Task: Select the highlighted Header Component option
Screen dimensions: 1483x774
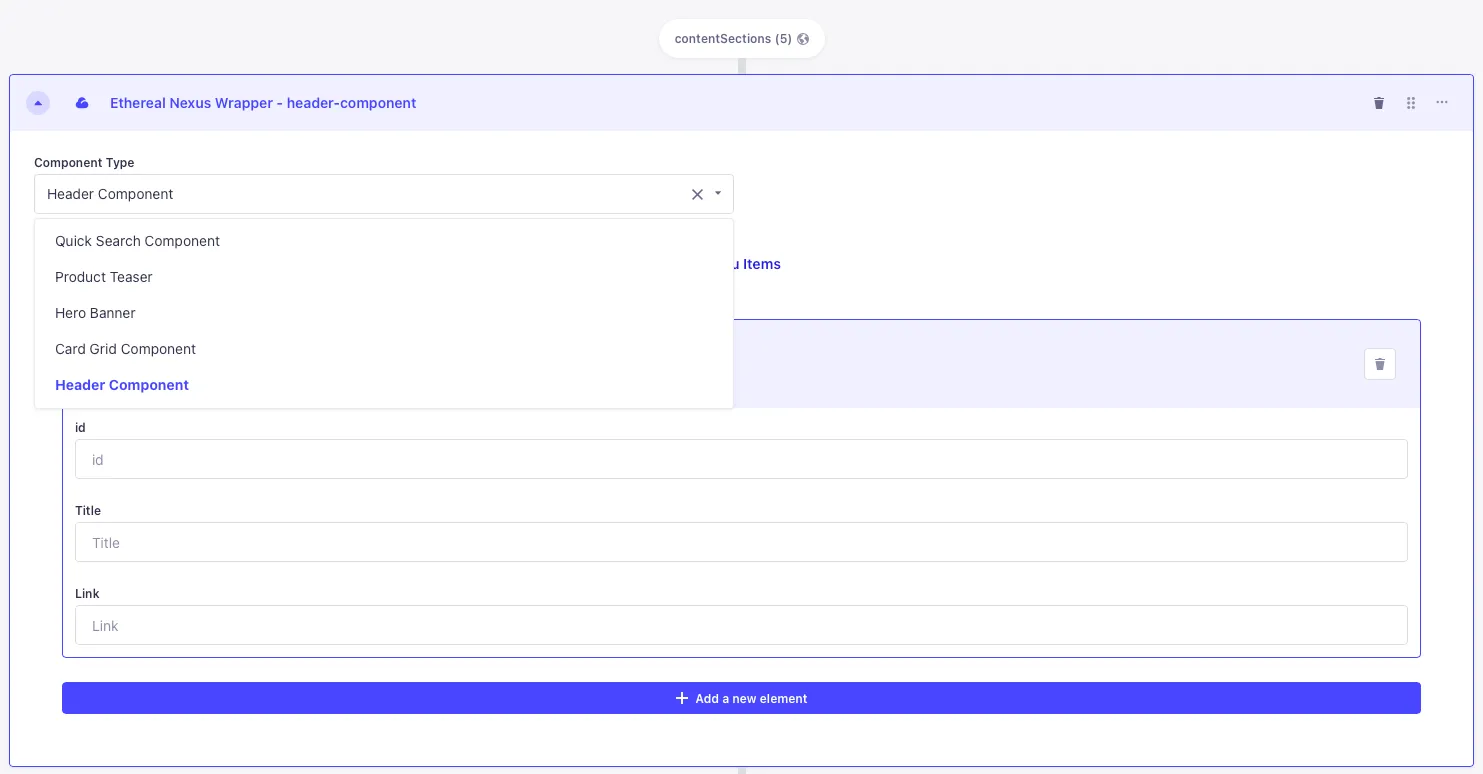Action: click(122, 385)
